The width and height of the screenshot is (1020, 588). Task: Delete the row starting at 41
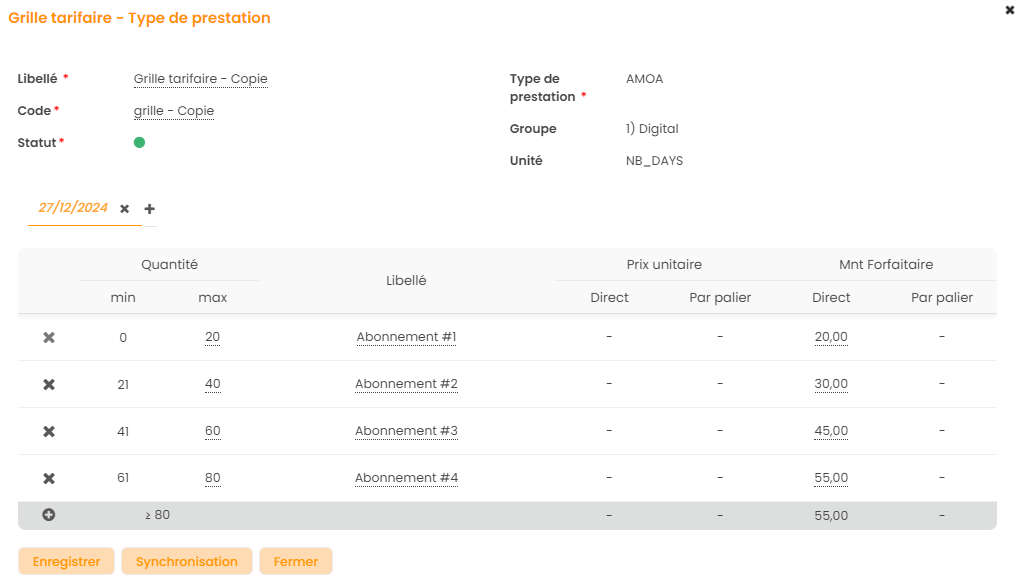click(x=49, y=432)
